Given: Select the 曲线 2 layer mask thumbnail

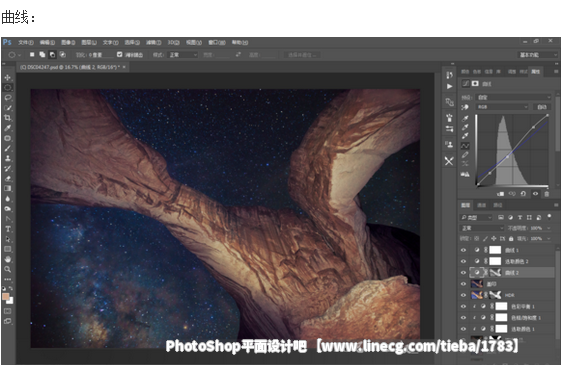Looking at the screenshot, I should 495,272.
